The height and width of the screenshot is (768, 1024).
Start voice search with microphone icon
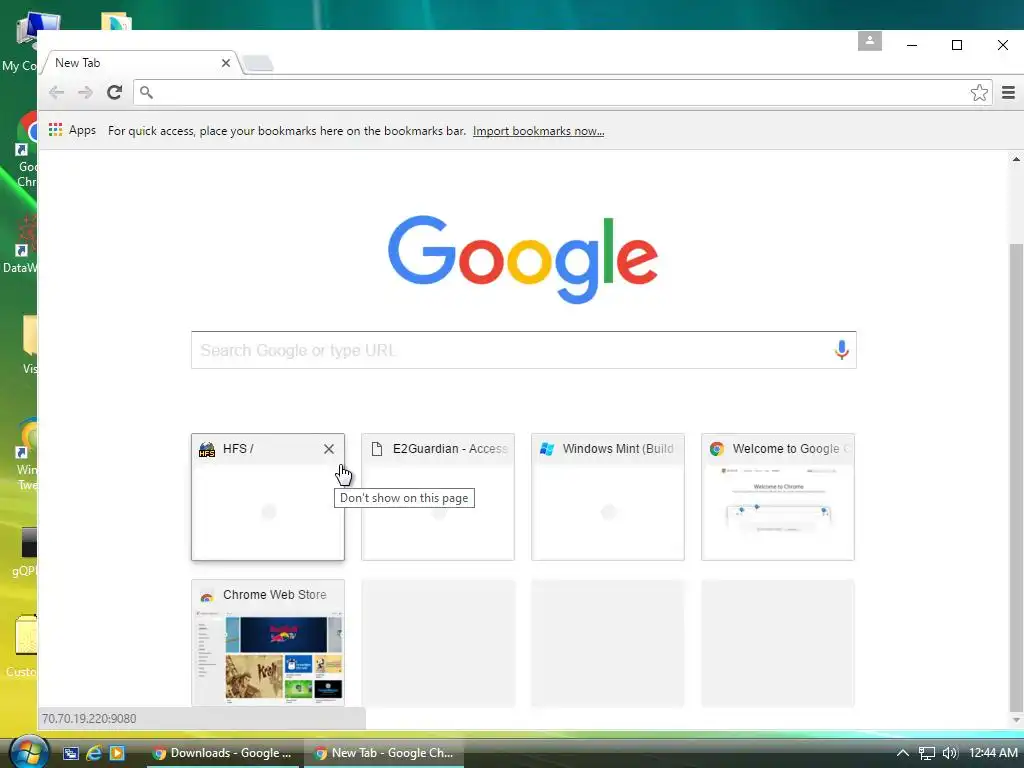coord(842,350)
